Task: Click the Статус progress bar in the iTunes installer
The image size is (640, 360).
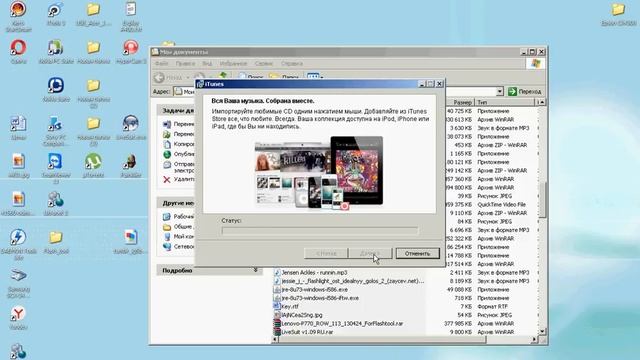Action: (320, 231)
